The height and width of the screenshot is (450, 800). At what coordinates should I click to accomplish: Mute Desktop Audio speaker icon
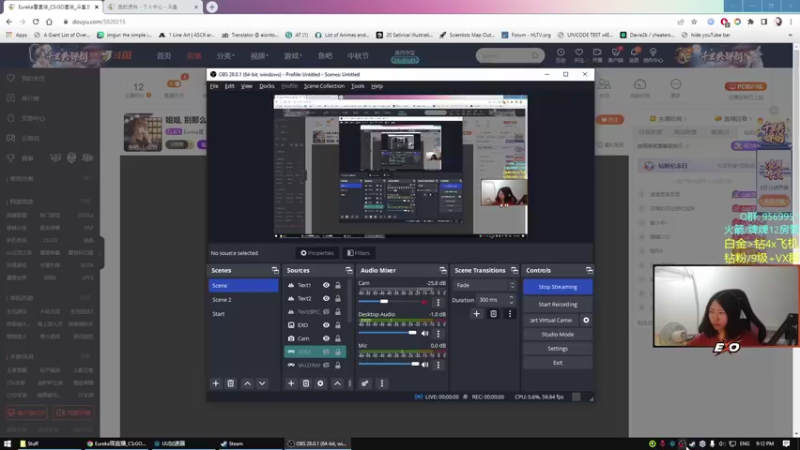[x=425, y=333]
